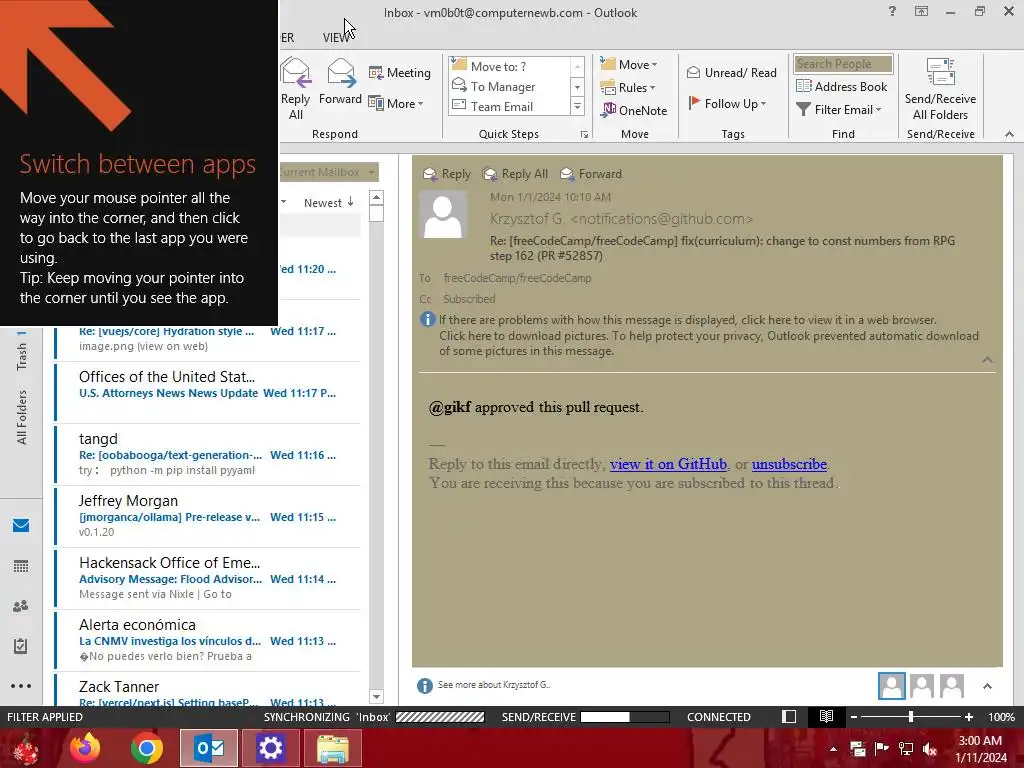Click the Forward ribbon button

pyautogui.click(x=340, y=82)
